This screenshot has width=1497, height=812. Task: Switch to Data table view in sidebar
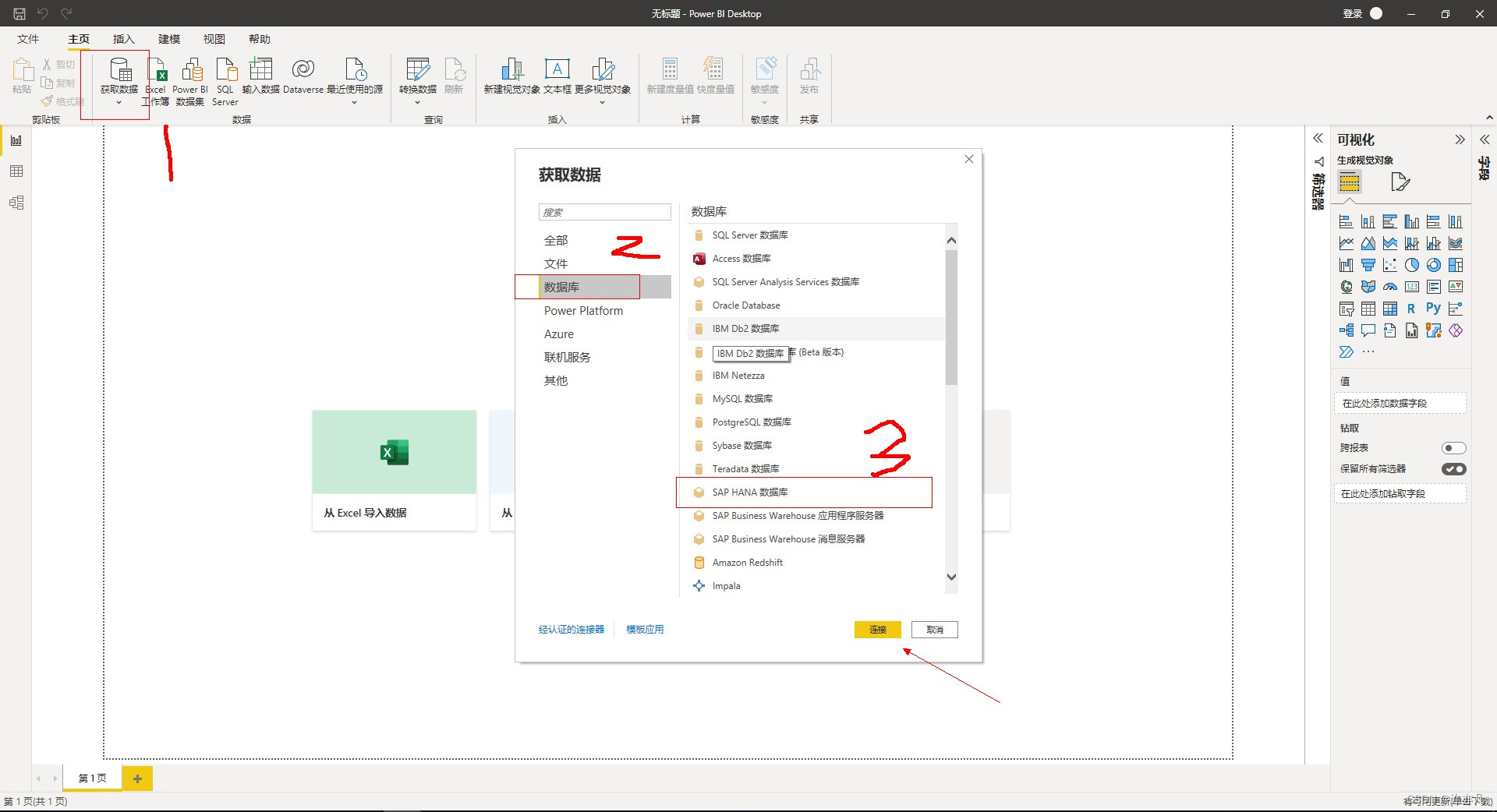click(x=16, y=171)
